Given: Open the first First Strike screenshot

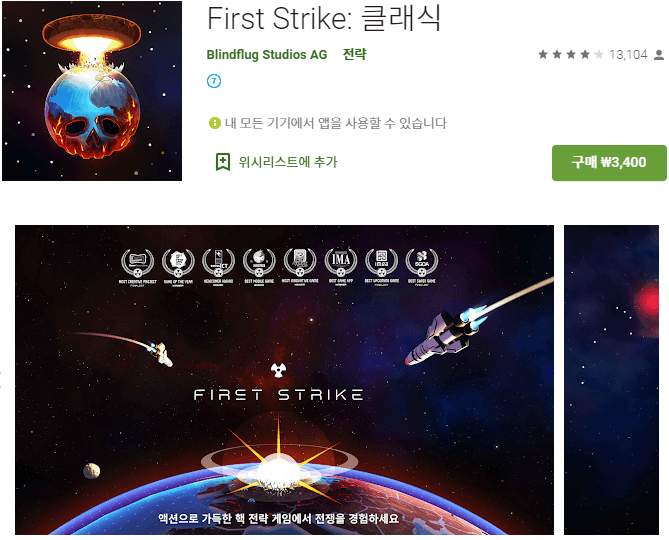Looking at the screenshot, I should click(284, 380).
